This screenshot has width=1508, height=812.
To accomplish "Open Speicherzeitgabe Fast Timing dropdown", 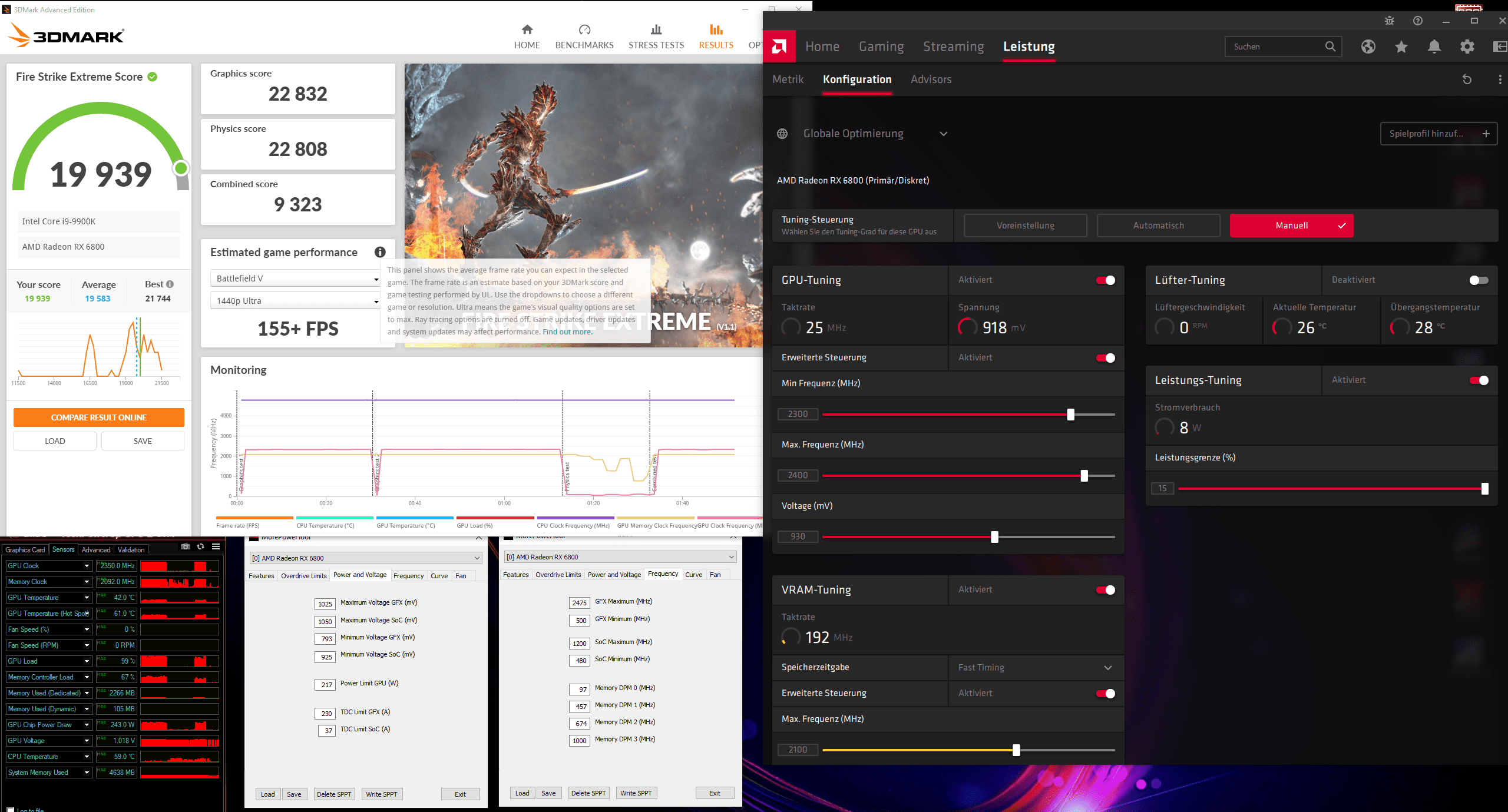I will [1037, 668].
